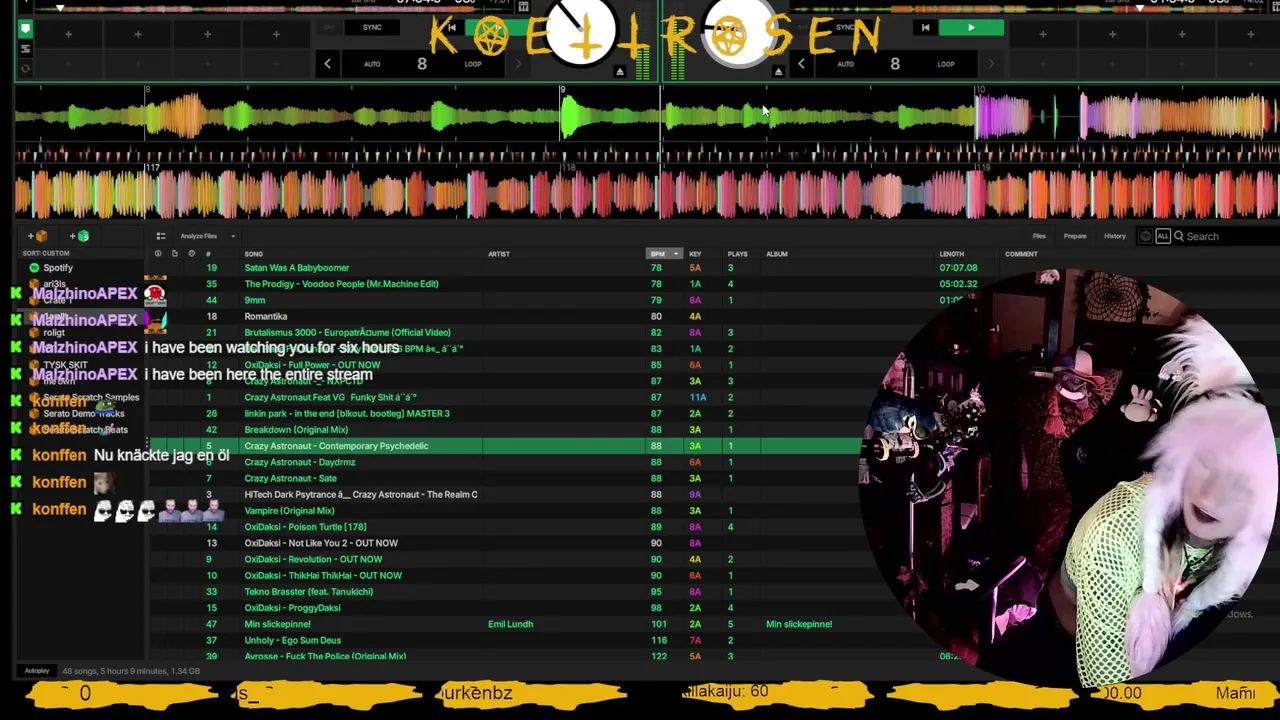Select the TYSK SKIT crate
The image size is (1280, 720).
(x=65, y=365)
